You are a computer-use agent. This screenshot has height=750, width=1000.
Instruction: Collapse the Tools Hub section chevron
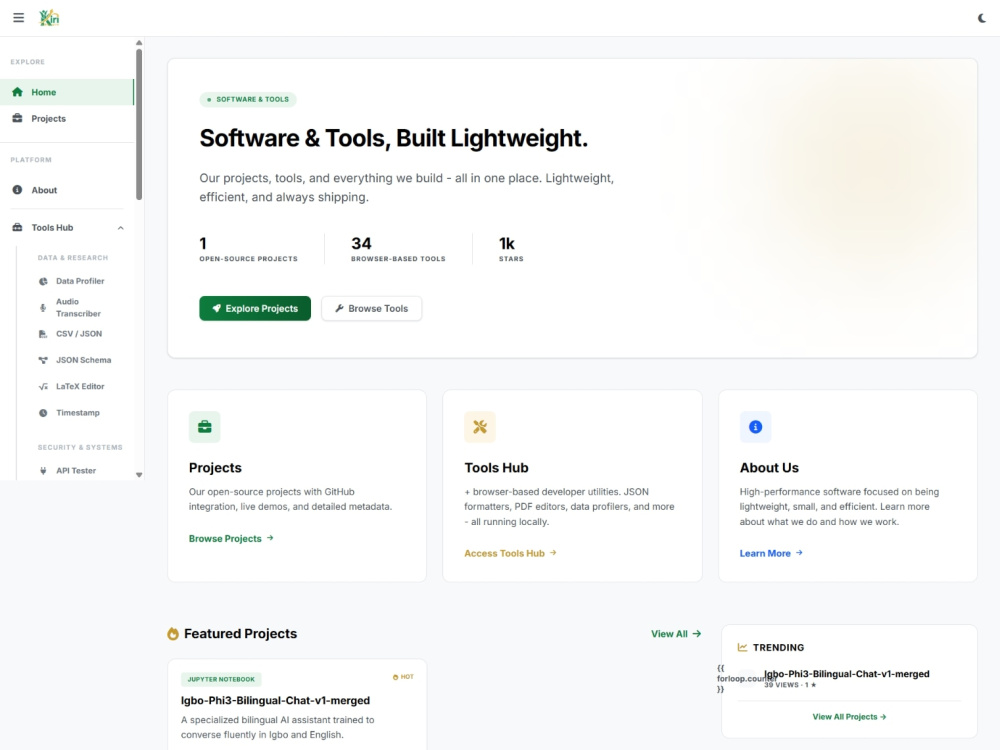tap(121, 228)
